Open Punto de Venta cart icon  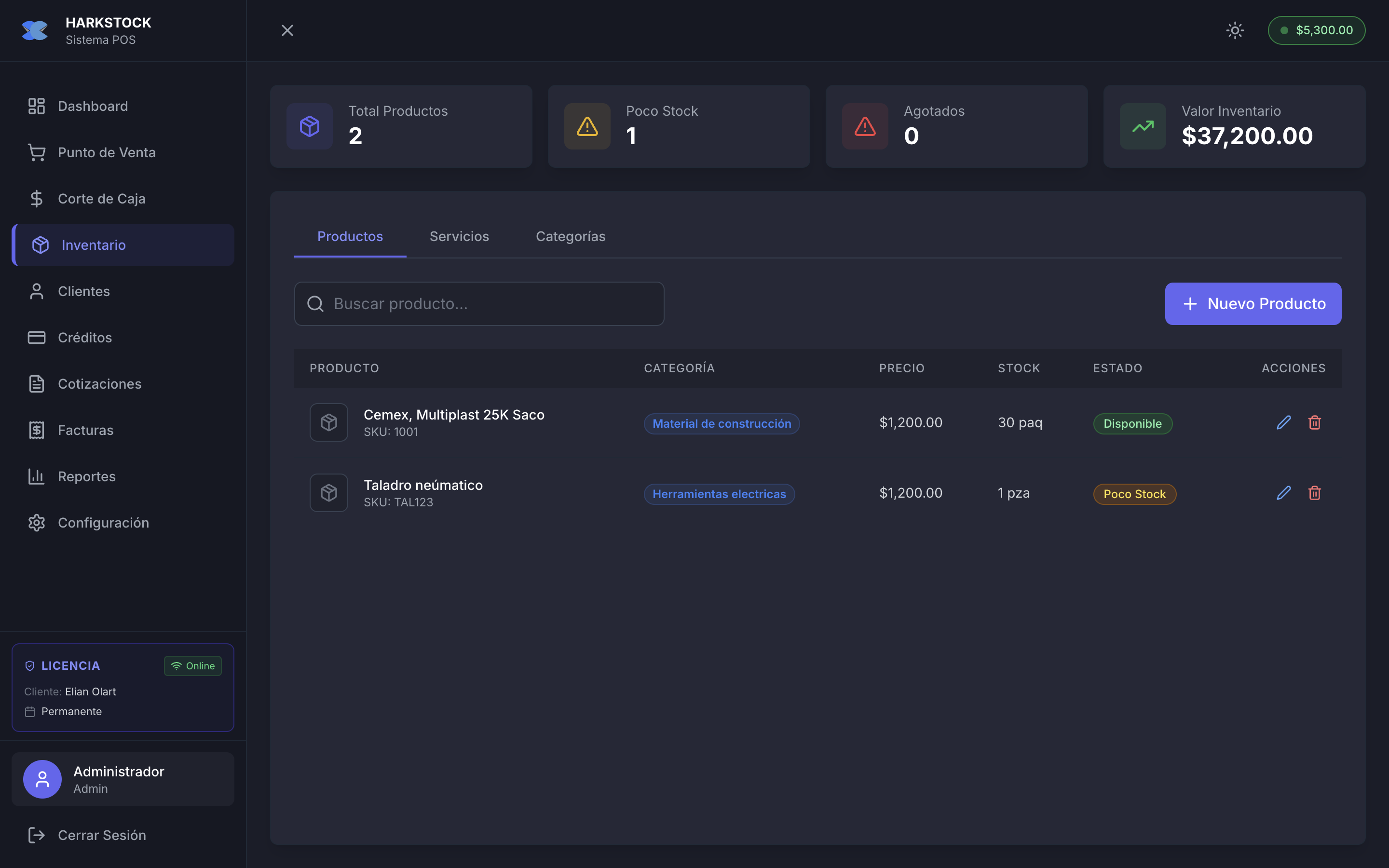pos(37,153)
